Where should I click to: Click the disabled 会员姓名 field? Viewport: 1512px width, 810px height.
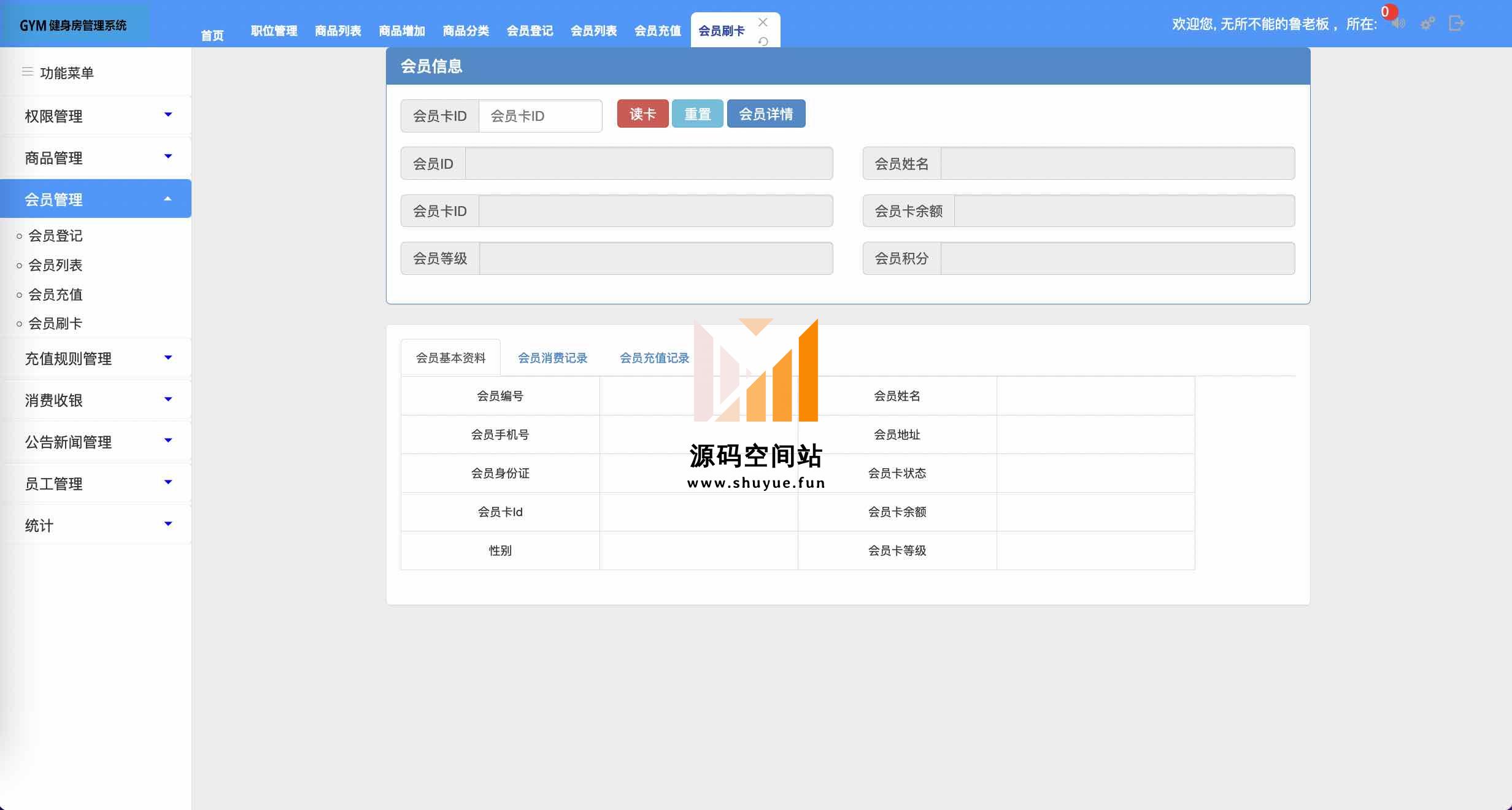(1117, 163)
